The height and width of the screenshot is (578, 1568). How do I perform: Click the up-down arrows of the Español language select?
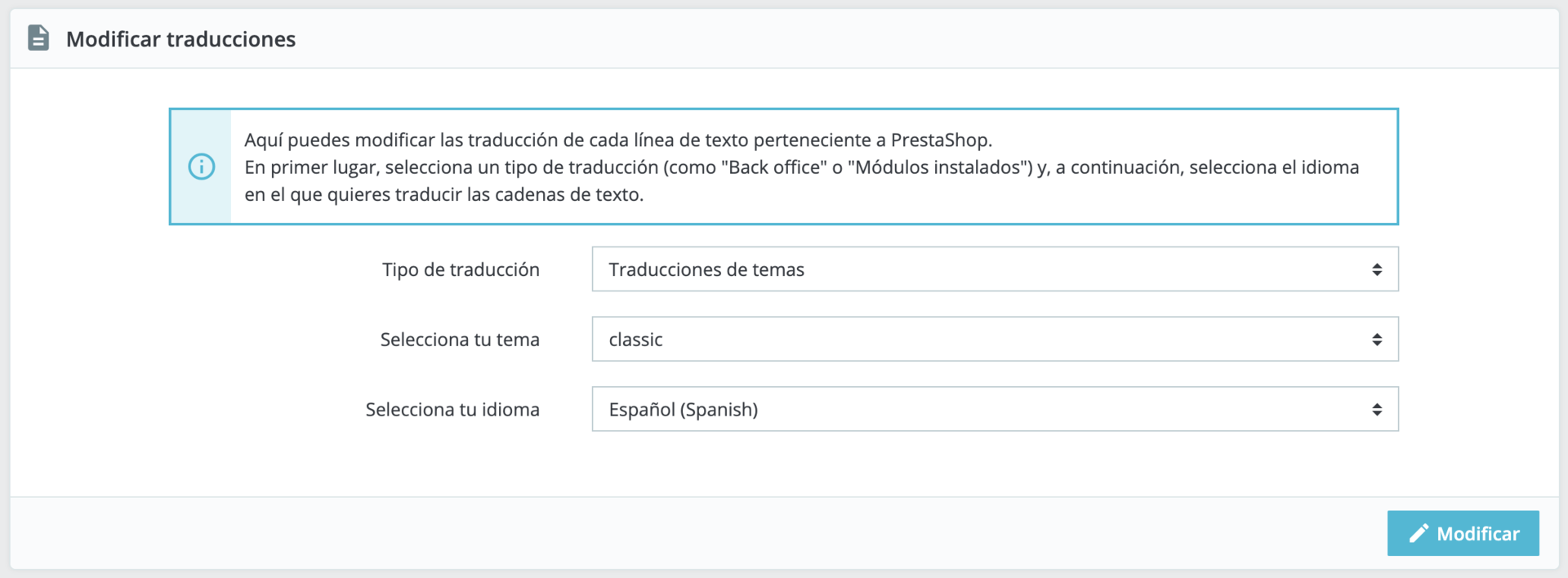click(1377, 410)
